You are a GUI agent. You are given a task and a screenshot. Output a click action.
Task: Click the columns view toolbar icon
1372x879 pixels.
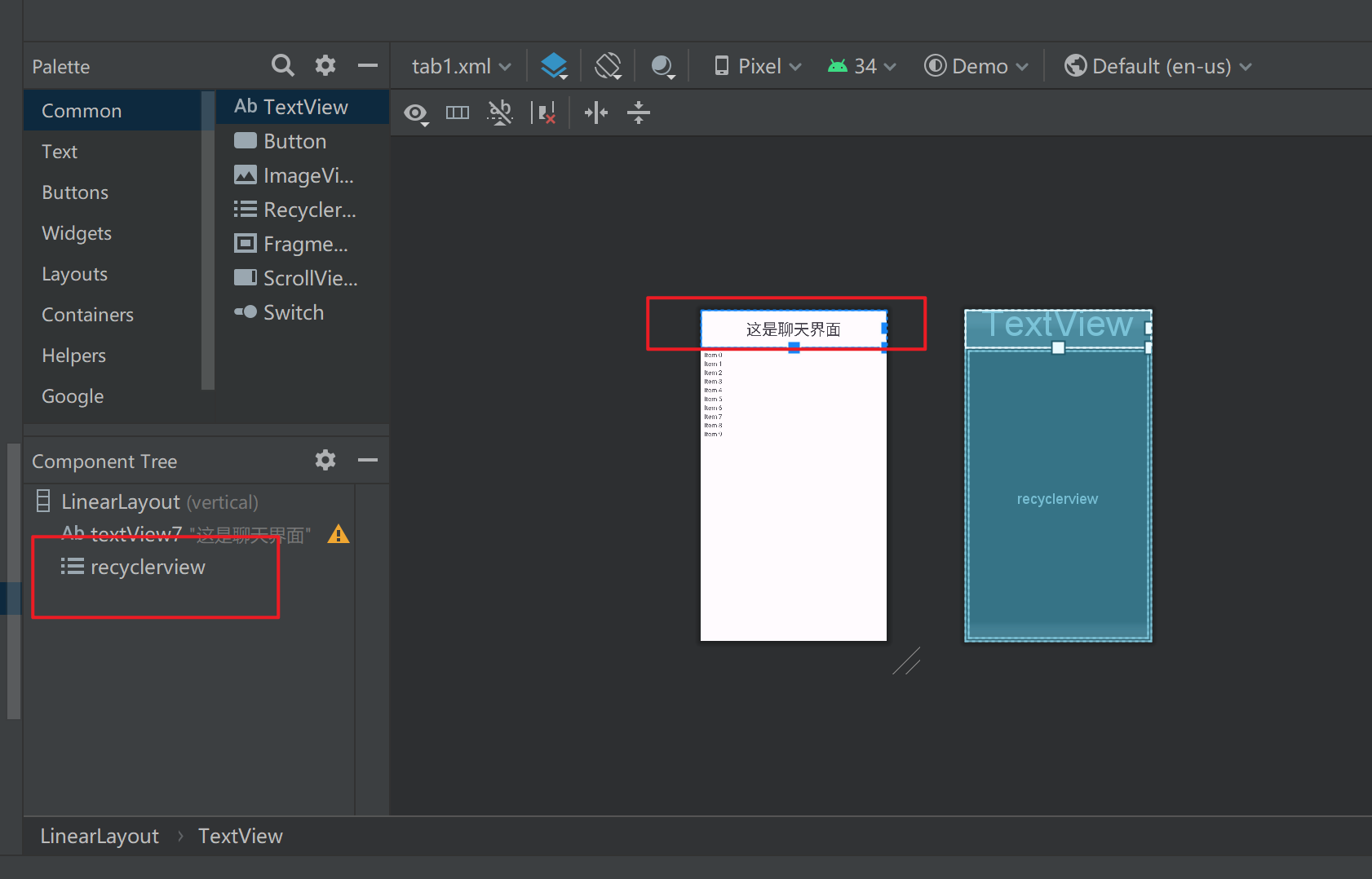point(458,113)
